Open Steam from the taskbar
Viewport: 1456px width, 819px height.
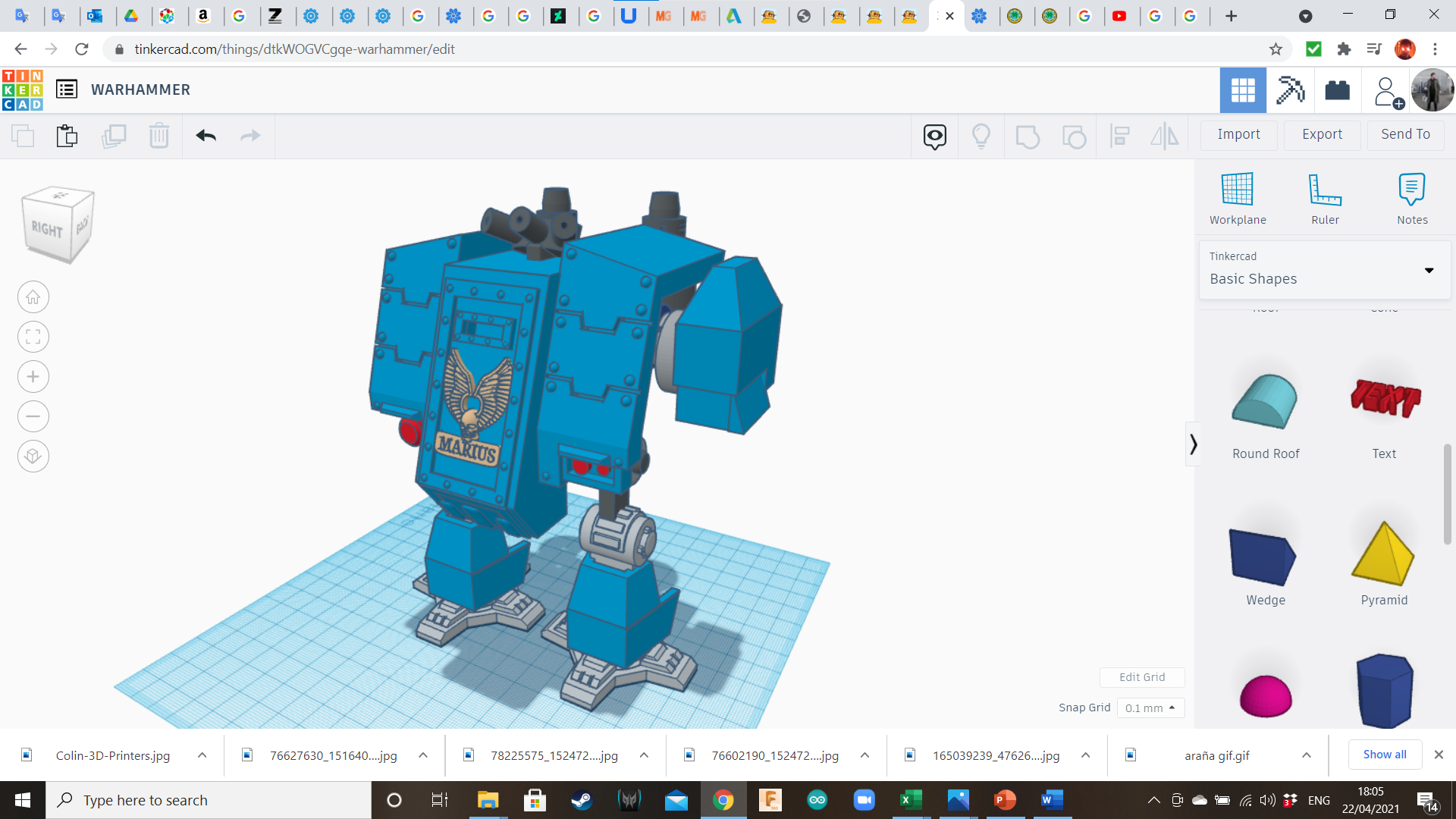(582, 800)
